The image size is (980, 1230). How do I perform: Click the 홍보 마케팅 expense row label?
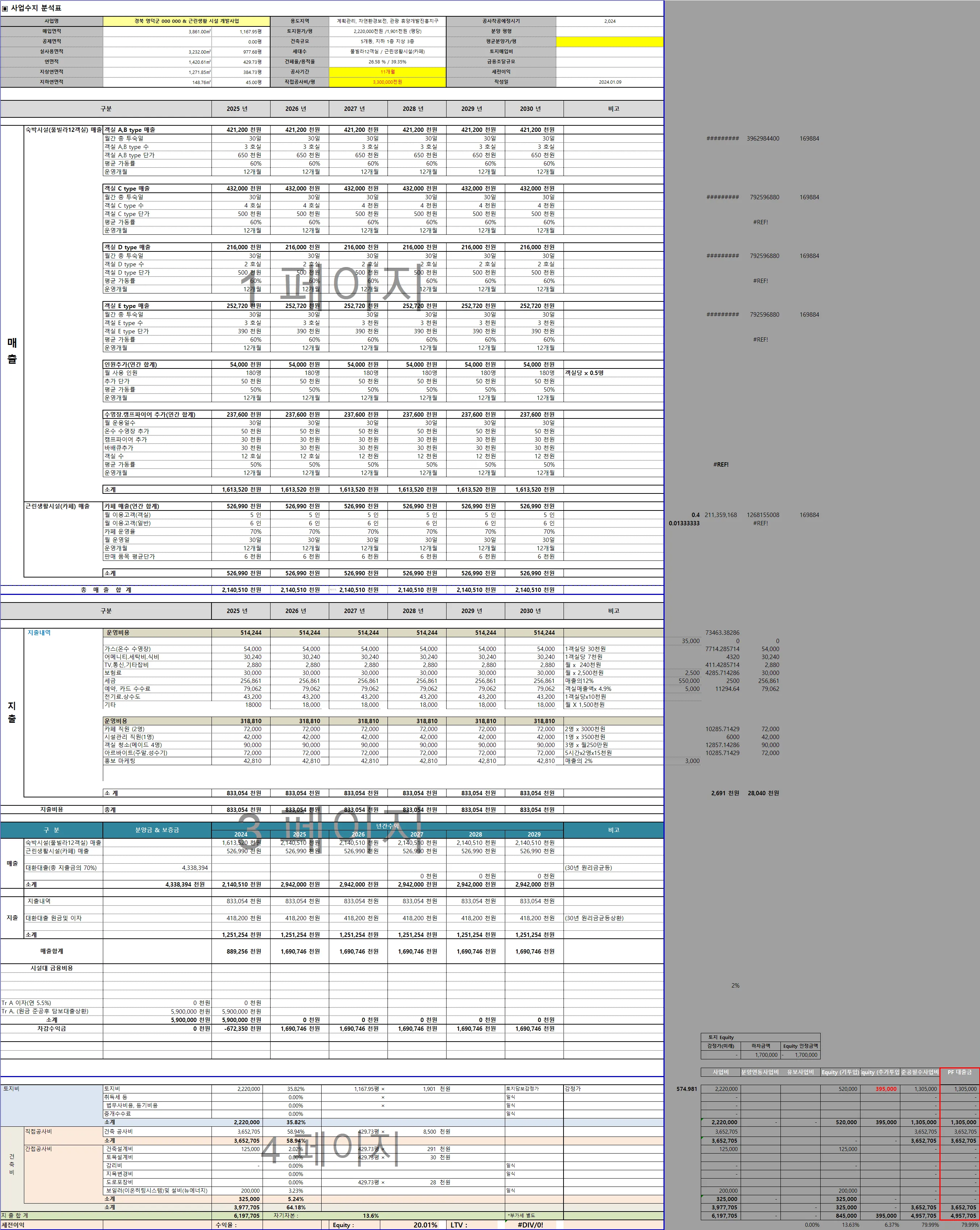[120, 761]
